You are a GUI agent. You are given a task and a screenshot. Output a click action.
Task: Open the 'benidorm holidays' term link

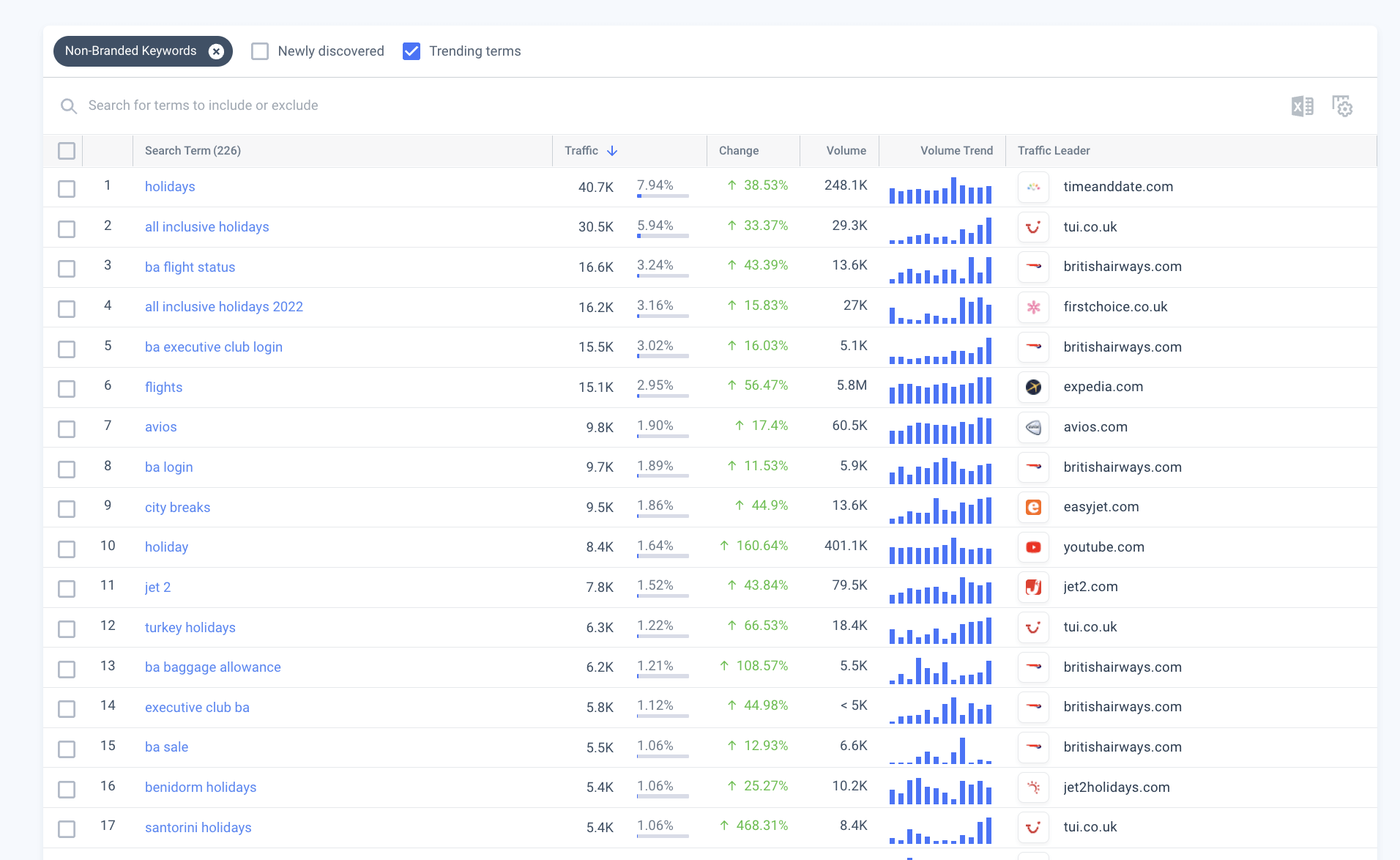(201, 787)
